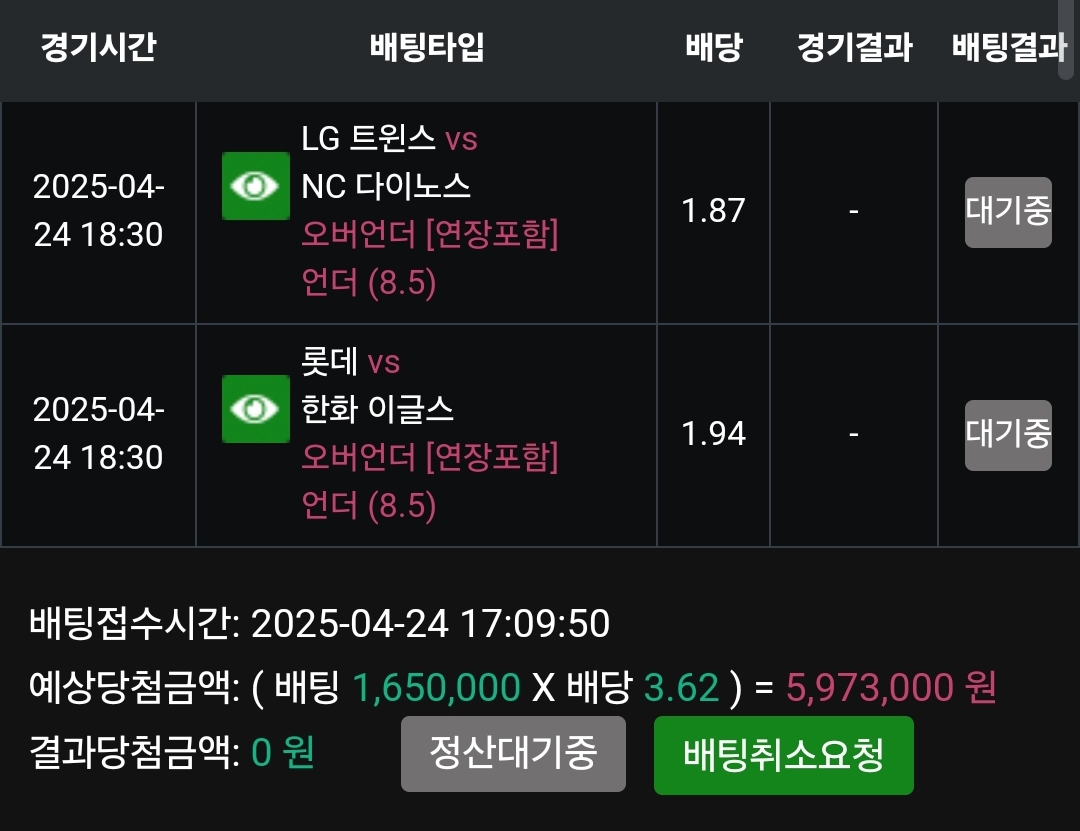Click 대기중 status for 롯데 bet
Viewport: 1080px width, 831px height.
pos(1007,434)
